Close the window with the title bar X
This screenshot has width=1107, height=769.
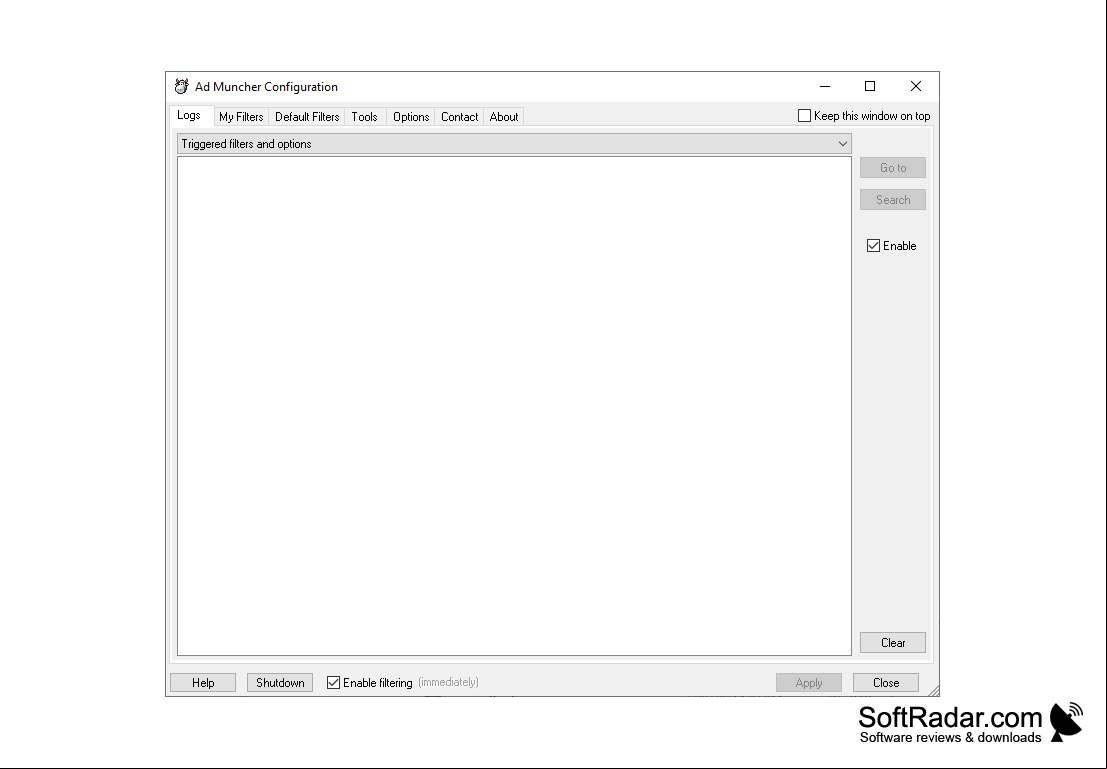point(916,86)
